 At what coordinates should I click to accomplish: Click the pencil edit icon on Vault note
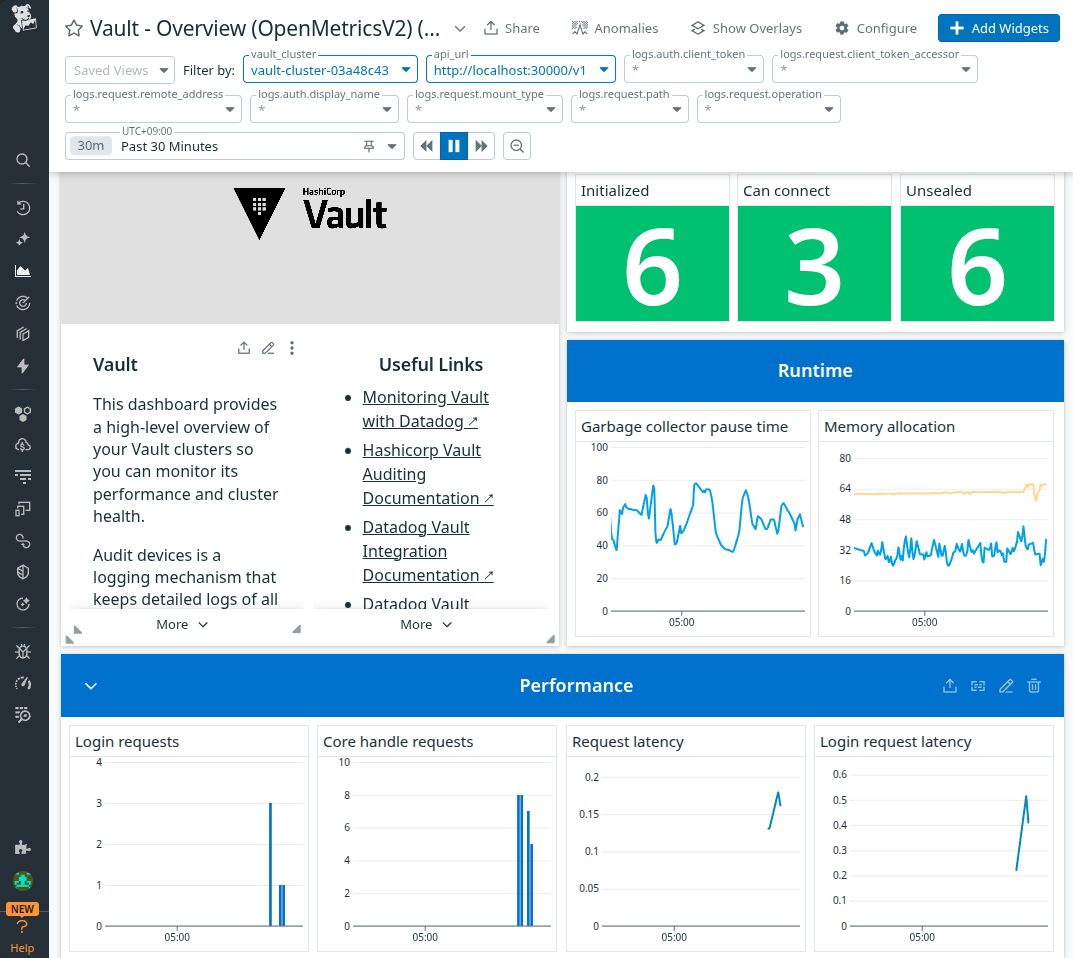(x=268, y=348)
